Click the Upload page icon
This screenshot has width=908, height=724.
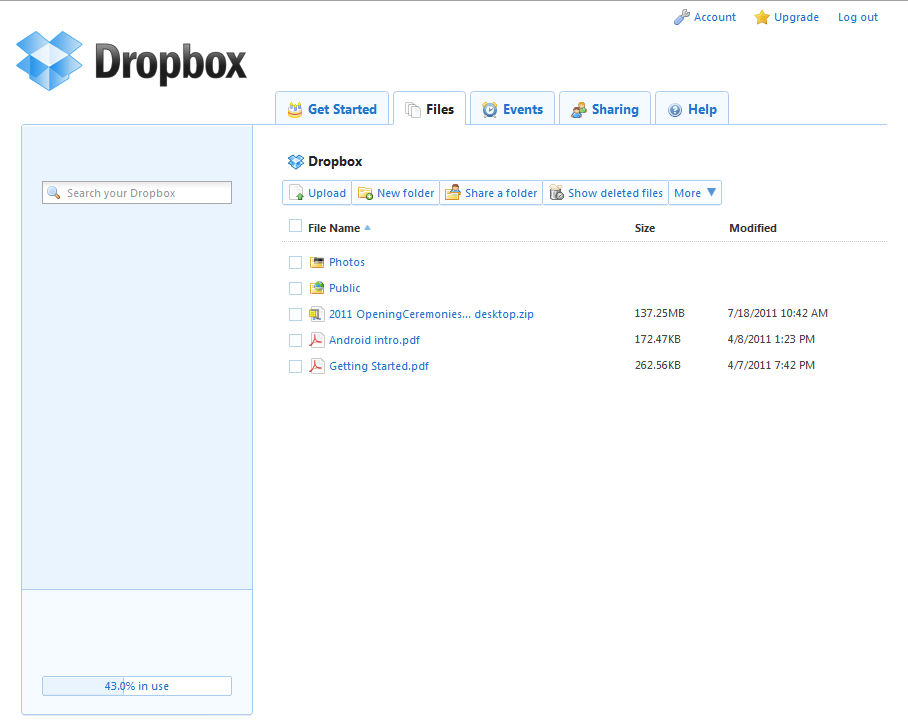tap(296, 193)
